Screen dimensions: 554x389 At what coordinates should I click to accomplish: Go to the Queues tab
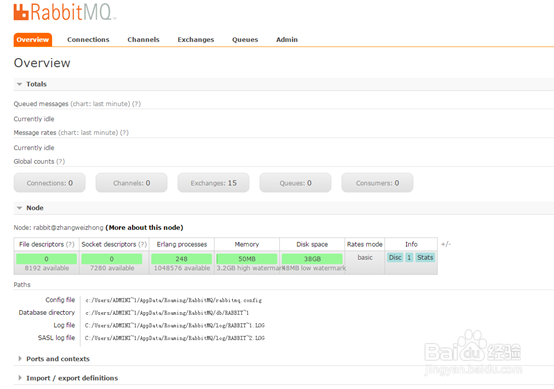(245, 40)
